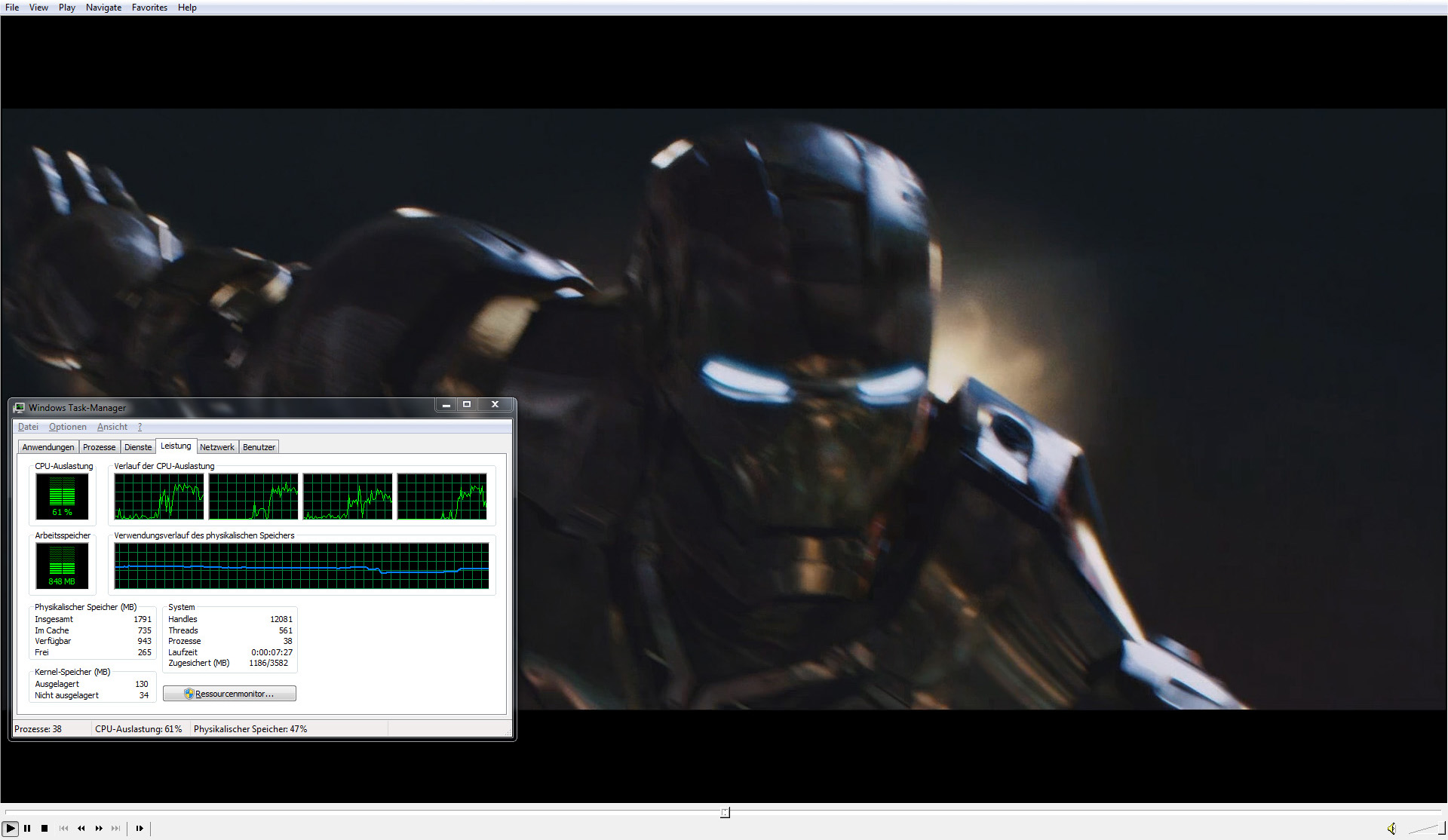Switch to the Benutzer tab
The image size is (1448, 840).
(259, 447)
